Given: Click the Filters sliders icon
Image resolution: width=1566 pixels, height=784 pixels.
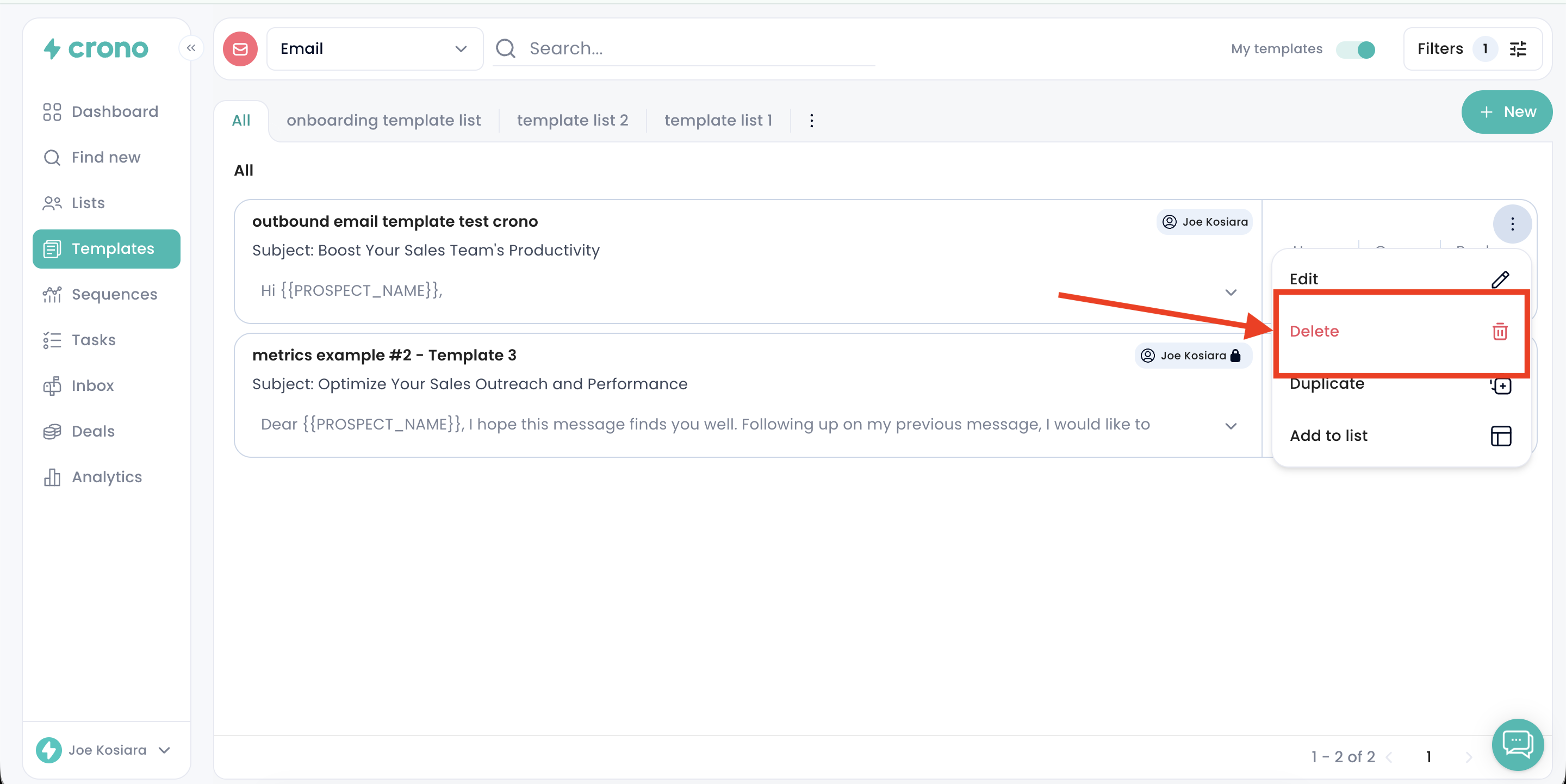Looking at the screenshot, I should coord(1518,48).
